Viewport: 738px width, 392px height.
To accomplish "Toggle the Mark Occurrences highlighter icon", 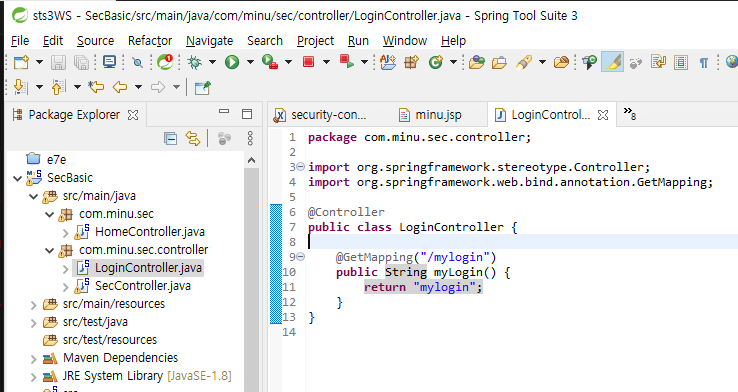I will pyautogui.click(x=612, y=62).
